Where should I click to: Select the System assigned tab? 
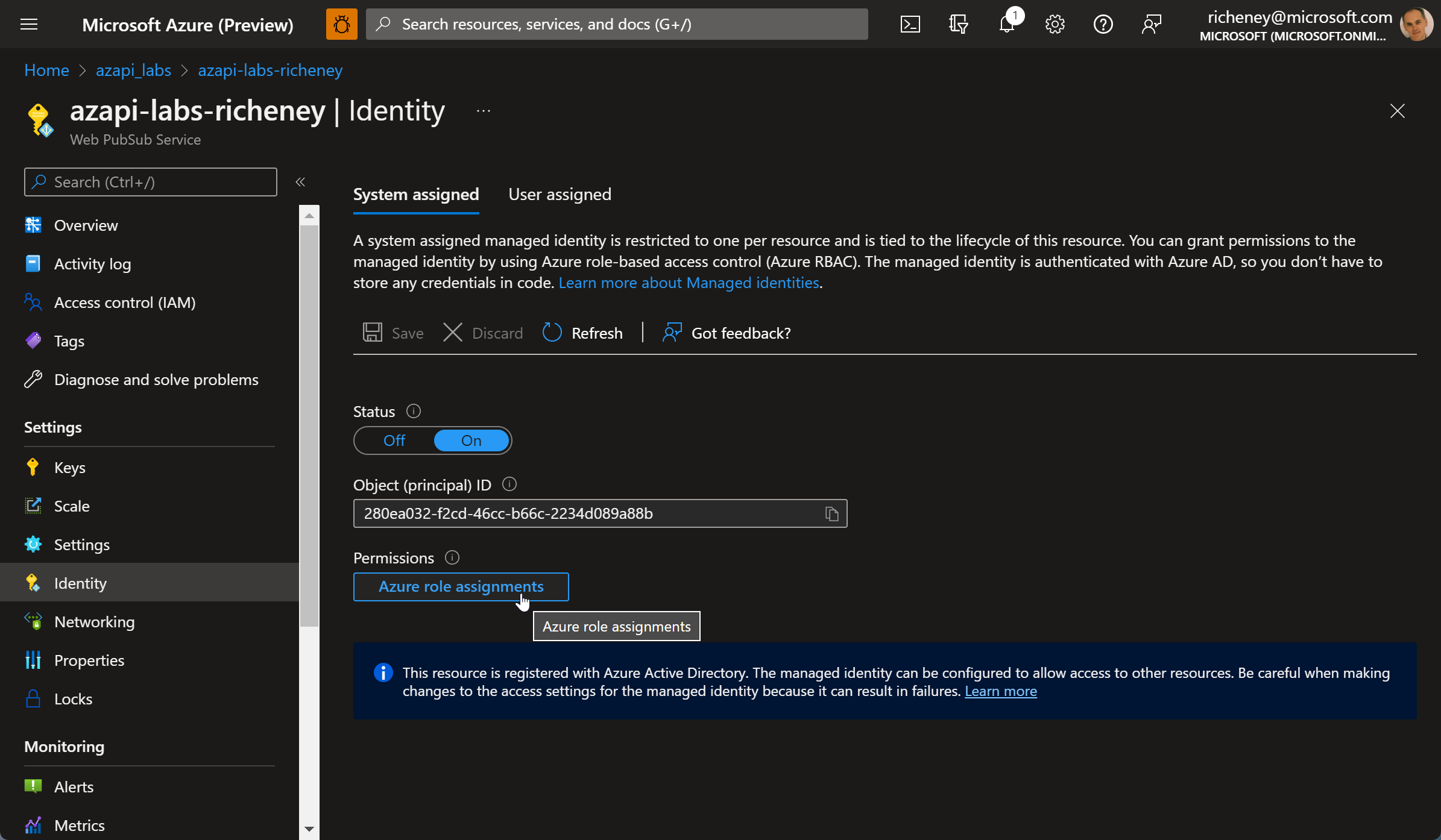click(x=416, y=194)
